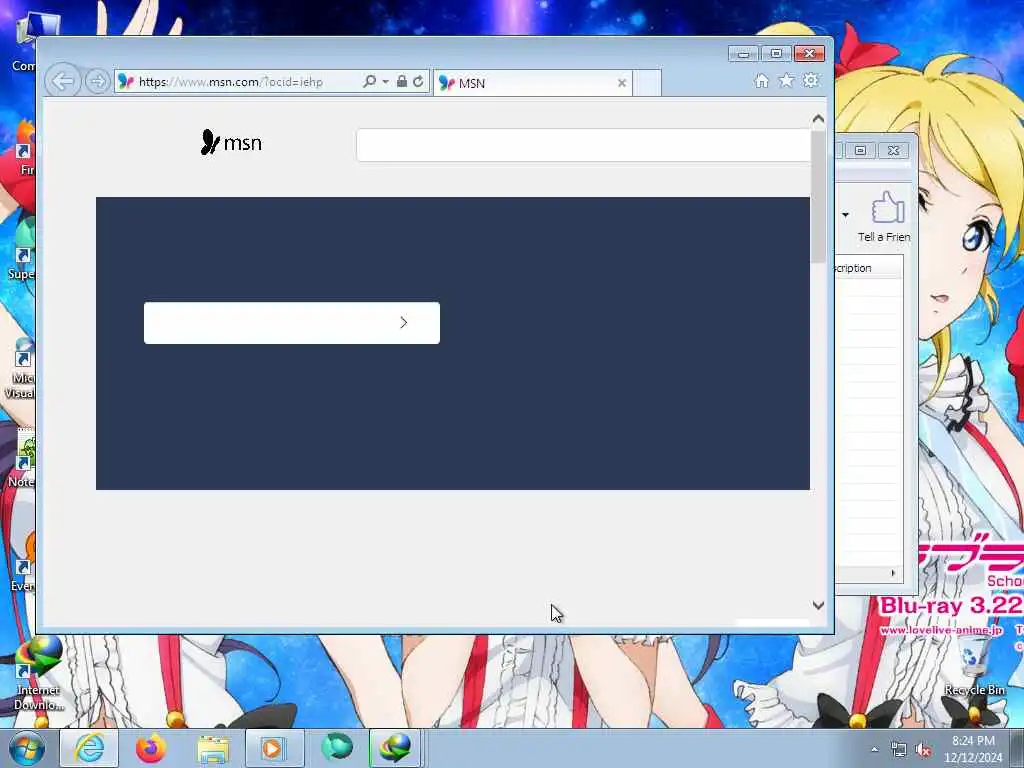
Task: Maximize the background download manager window
Action: coord(861,151)
